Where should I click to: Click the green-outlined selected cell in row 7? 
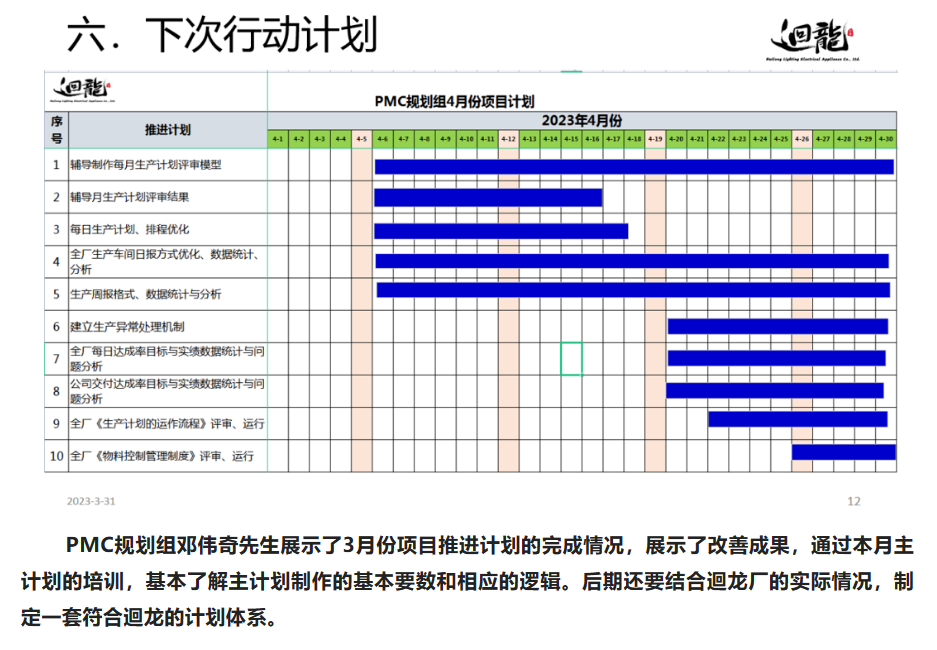(571, 358)
